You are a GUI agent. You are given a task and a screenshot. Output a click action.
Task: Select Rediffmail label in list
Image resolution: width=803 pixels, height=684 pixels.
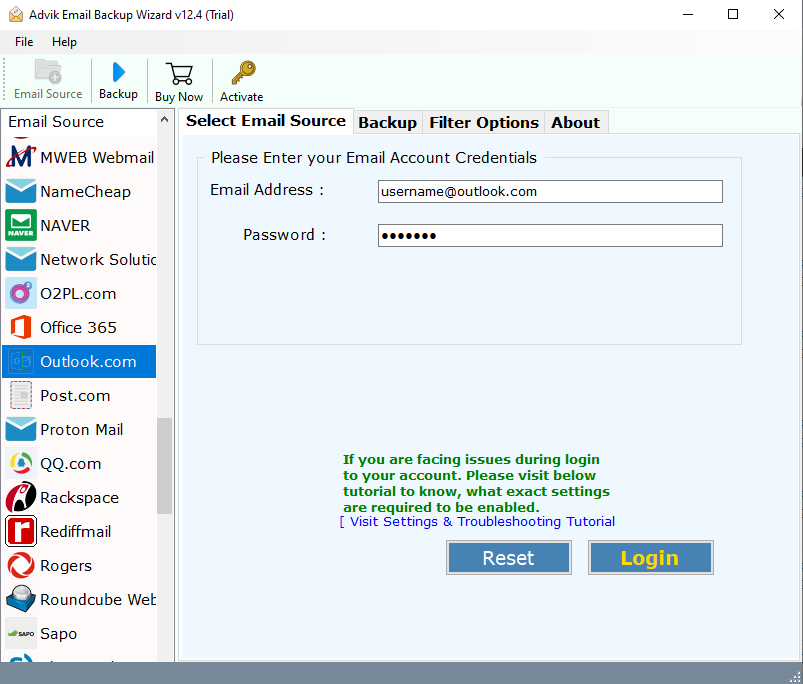(75, 531)
